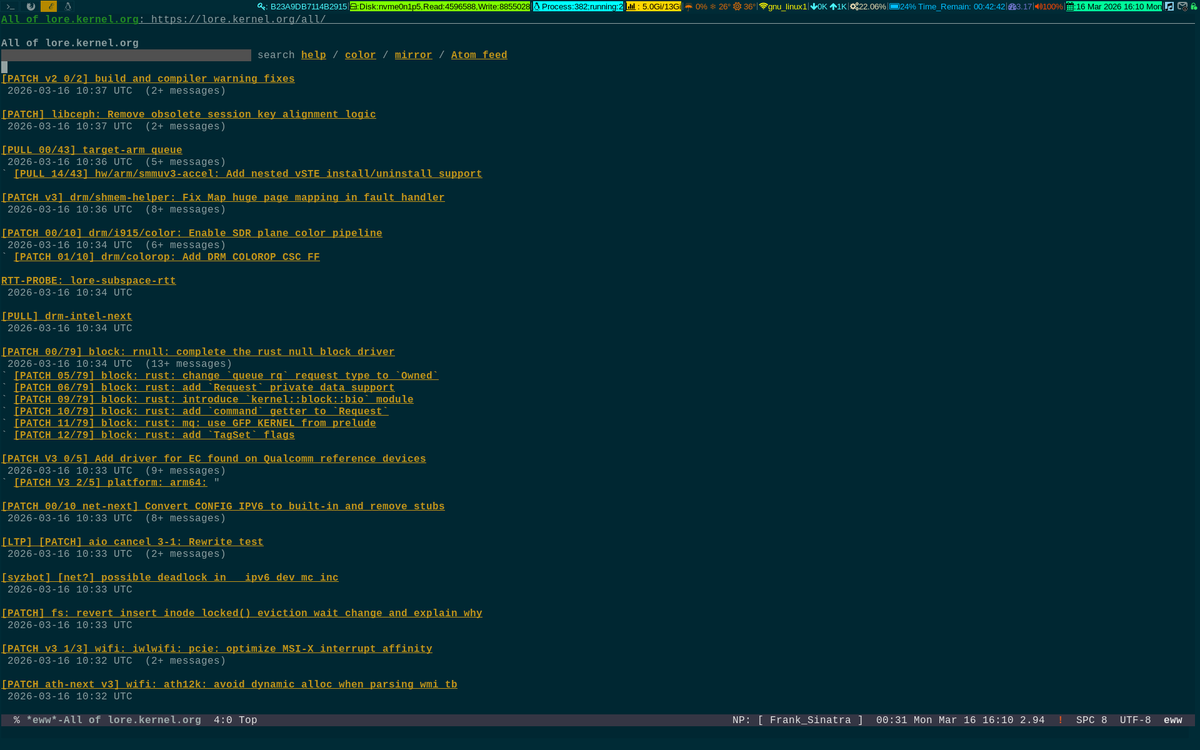Image resolution: width=1200 pixels, height=750 pixels.
Task: Click the key icon before B23A9DB7114B2915
Action: click(x=262, y=6)
